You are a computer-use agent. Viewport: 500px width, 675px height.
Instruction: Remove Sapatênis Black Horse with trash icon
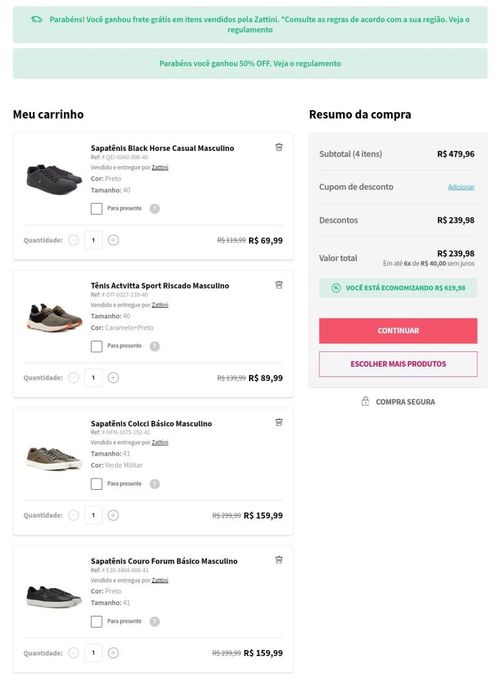279,147
